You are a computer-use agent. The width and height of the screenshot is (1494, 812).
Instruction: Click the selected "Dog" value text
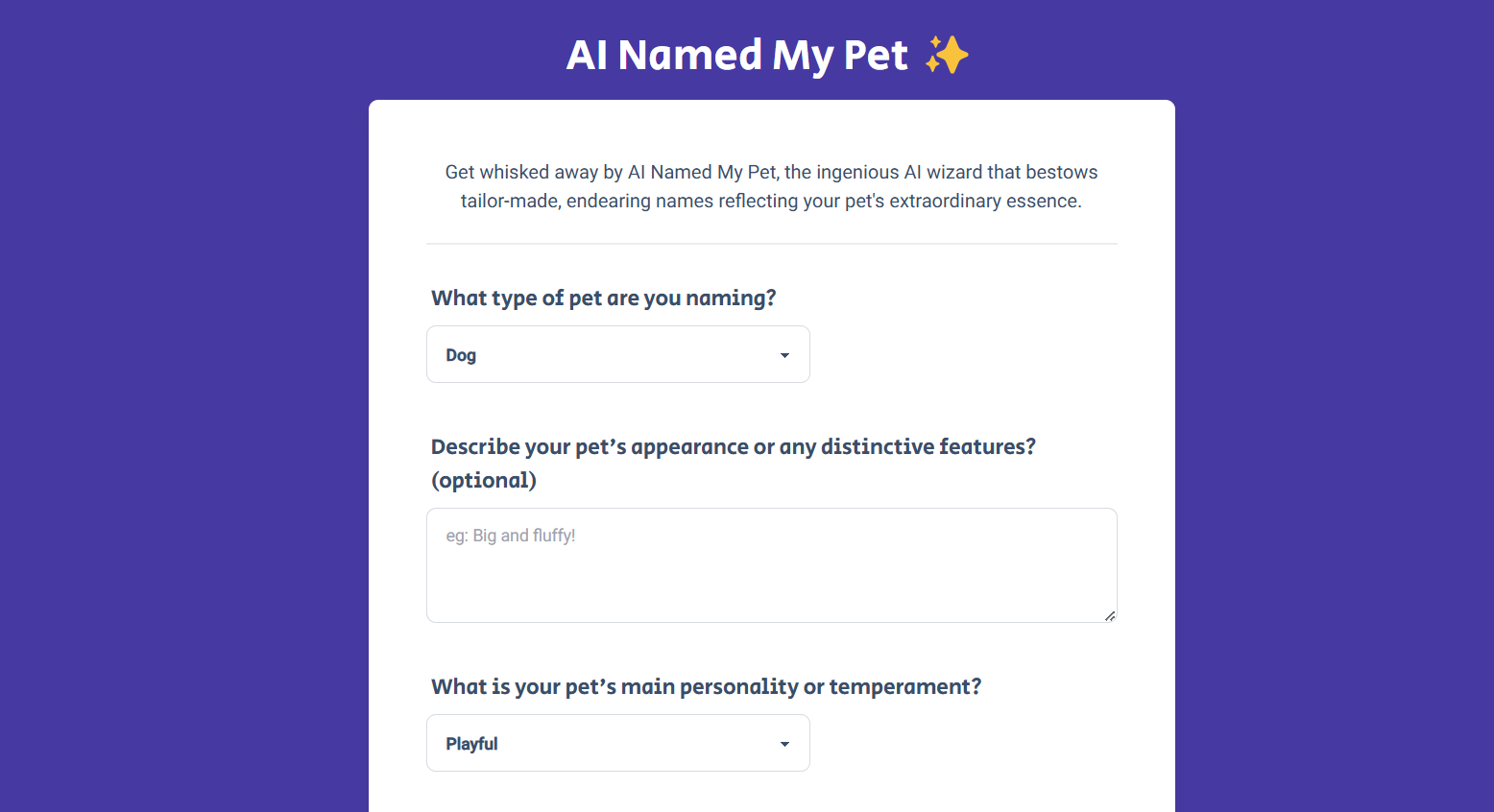pos(461,355)
